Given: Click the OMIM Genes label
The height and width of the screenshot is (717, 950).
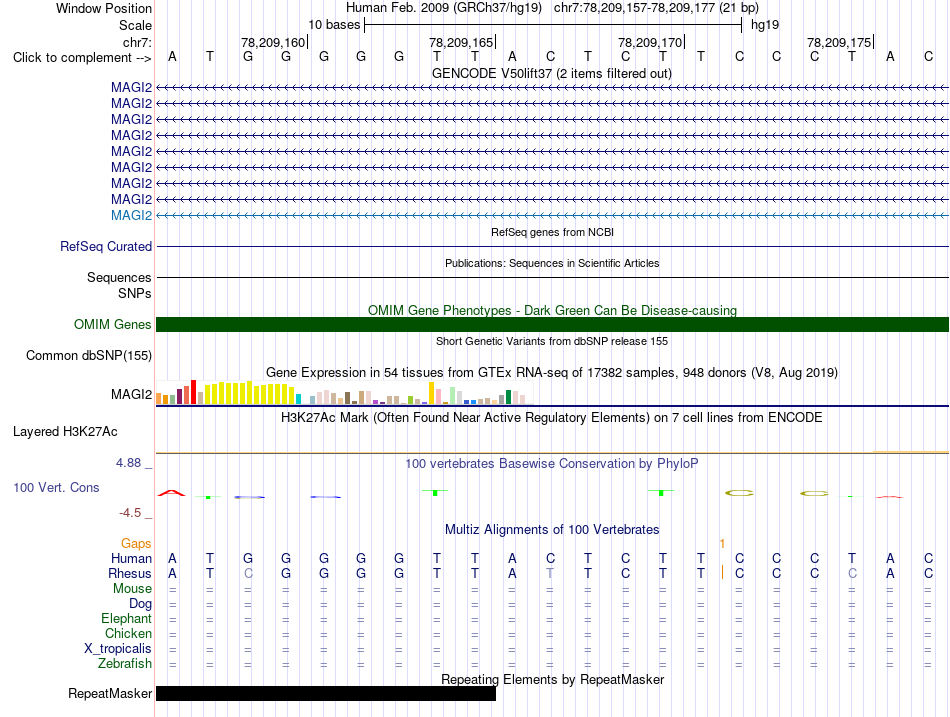Looking at the screenshot, I should click(x=113, y=324).
